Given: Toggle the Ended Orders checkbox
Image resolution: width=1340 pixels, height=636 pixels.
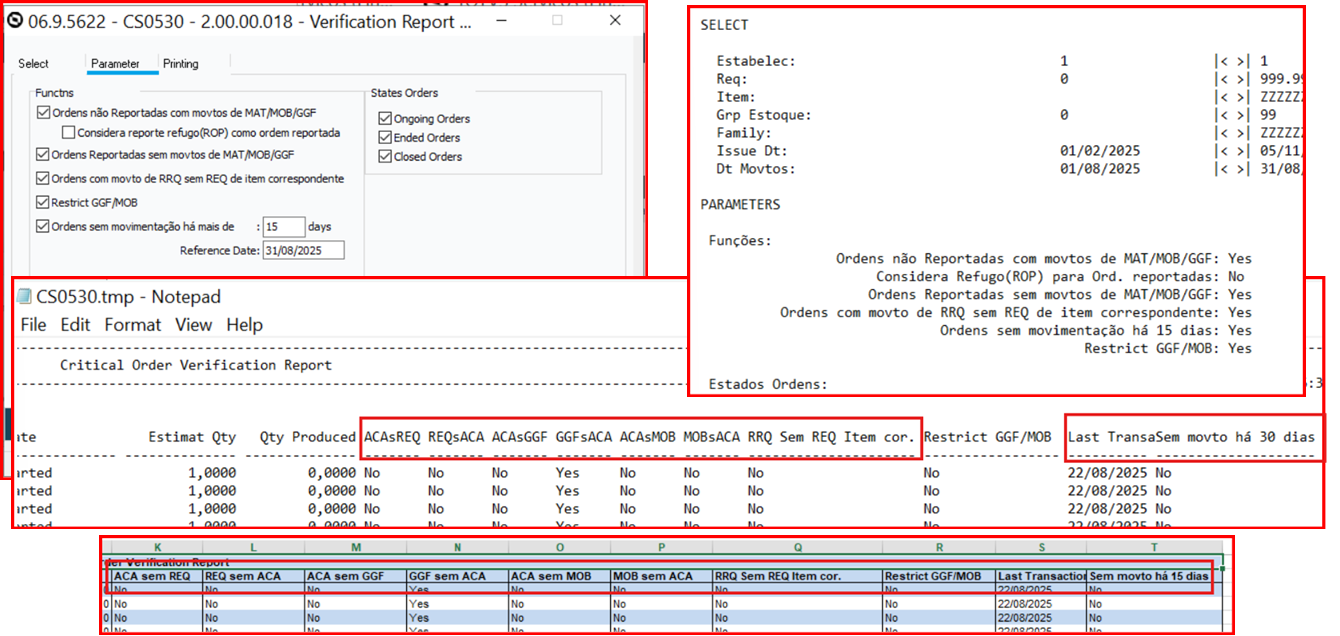Looking at the screenshot, I should coord(385,137).
